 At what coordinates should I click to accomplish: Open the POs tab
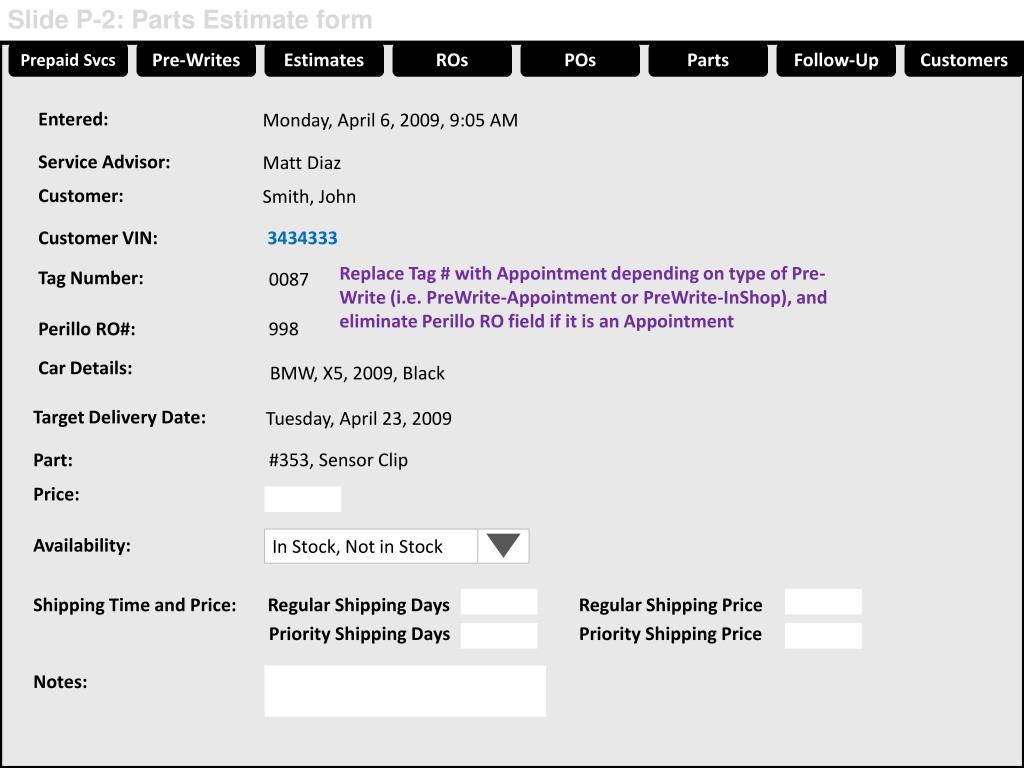coord(580,60)
